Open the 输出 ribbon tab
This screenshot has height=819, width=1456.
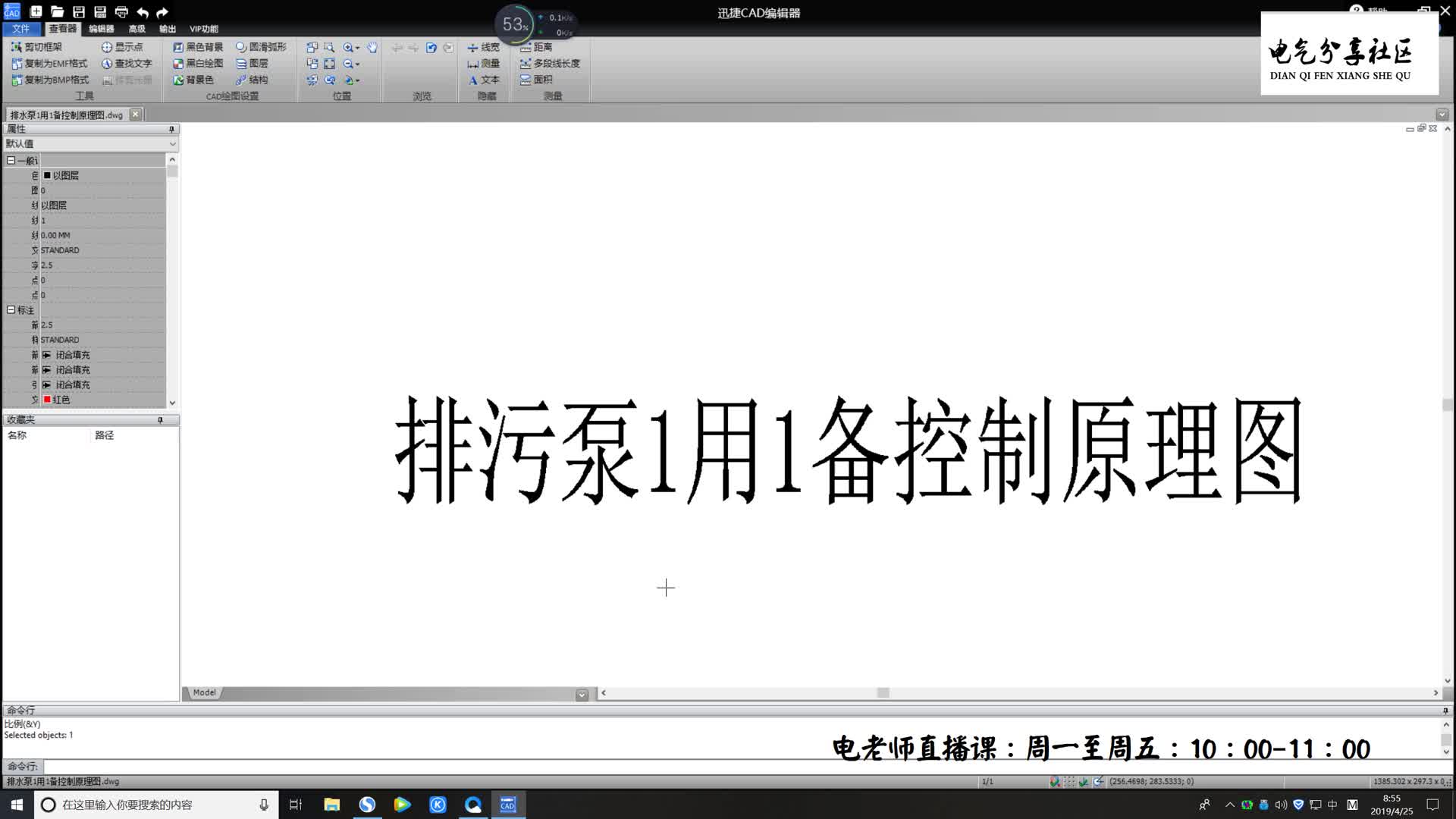(x=168, y=29)
